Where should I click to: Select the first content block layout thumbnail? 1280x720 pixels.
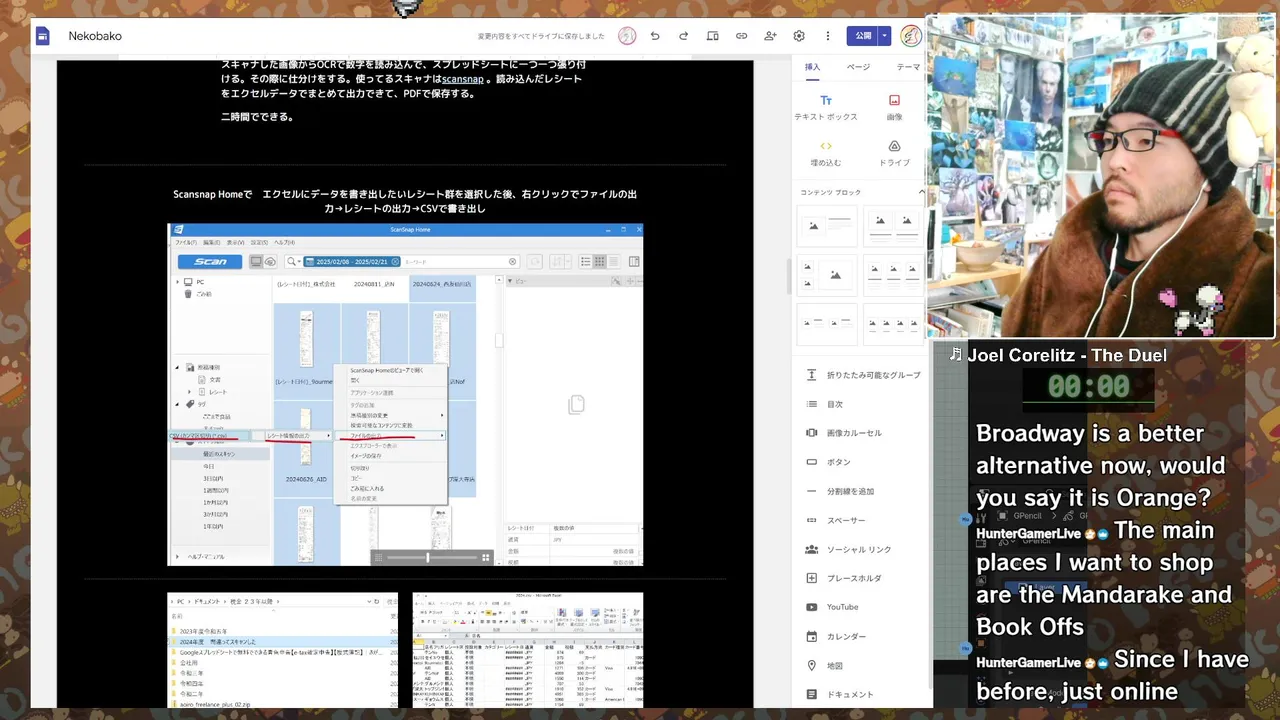click(x=826, y=226)
